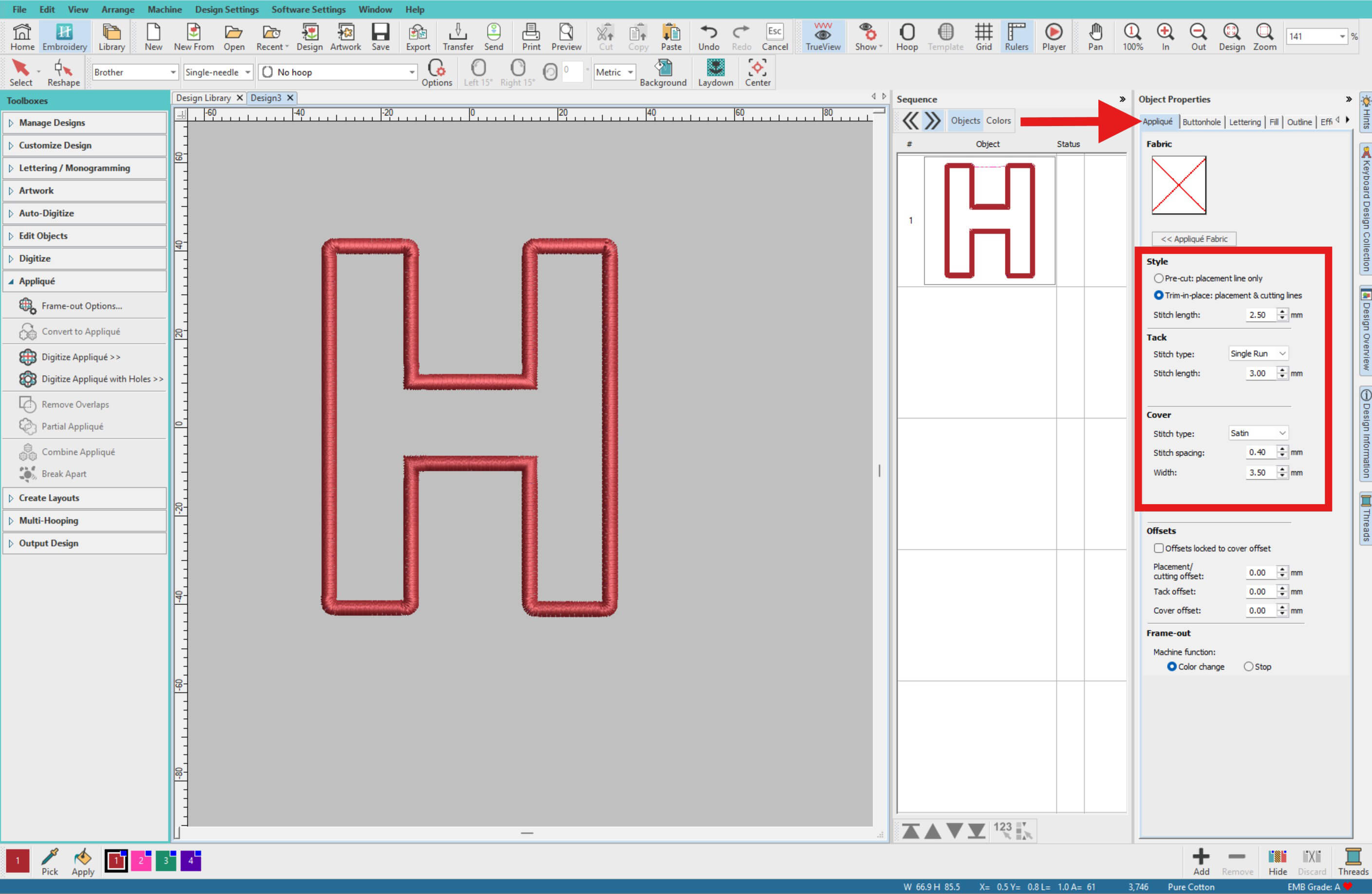
Task: Click Cover Width value field
Action: click(1261, 473)
